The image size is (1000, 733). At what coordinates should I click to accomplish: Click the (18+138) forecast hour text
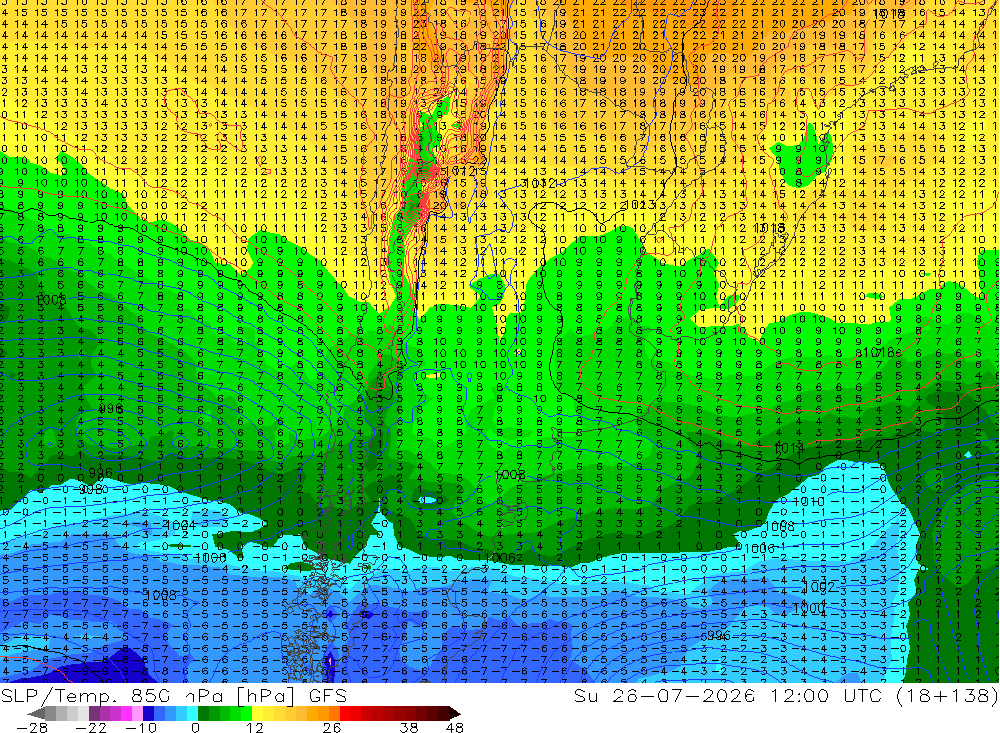click(x=946, y=695)
